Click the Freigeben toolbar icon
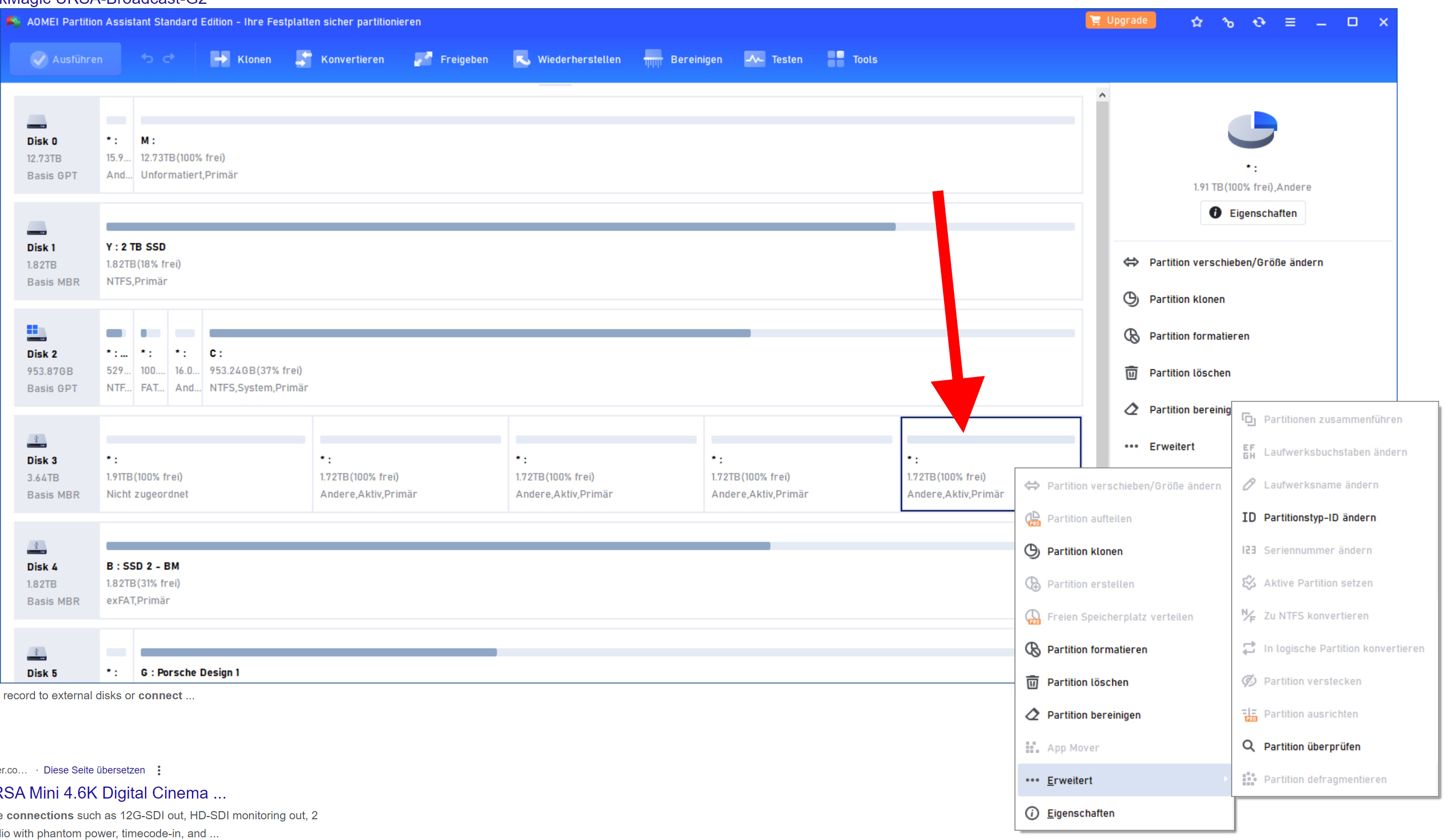 [x=423, y=59]
